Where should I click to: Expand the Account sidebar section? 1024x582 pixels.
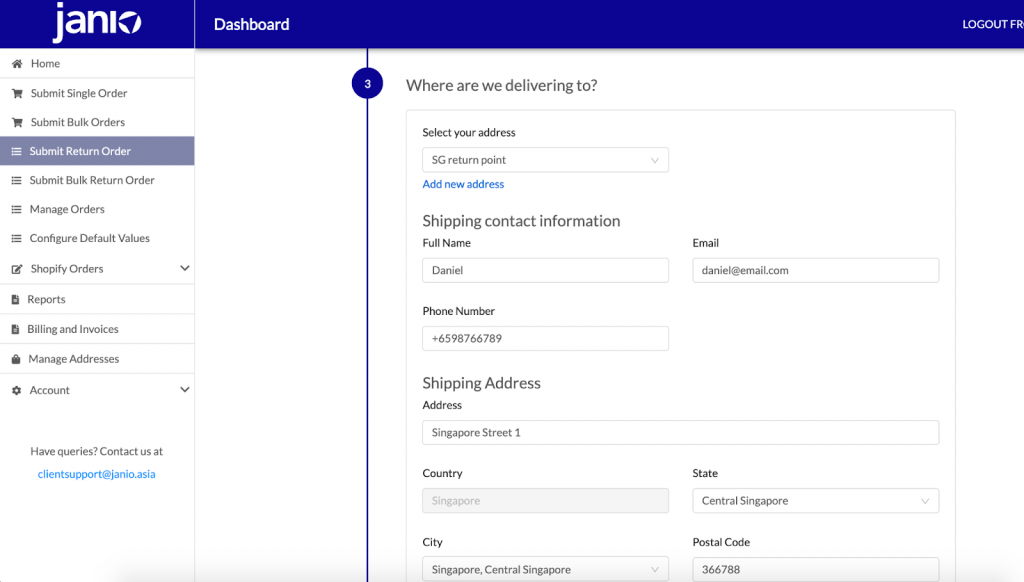pyautogui.click(x=184, y=389)
